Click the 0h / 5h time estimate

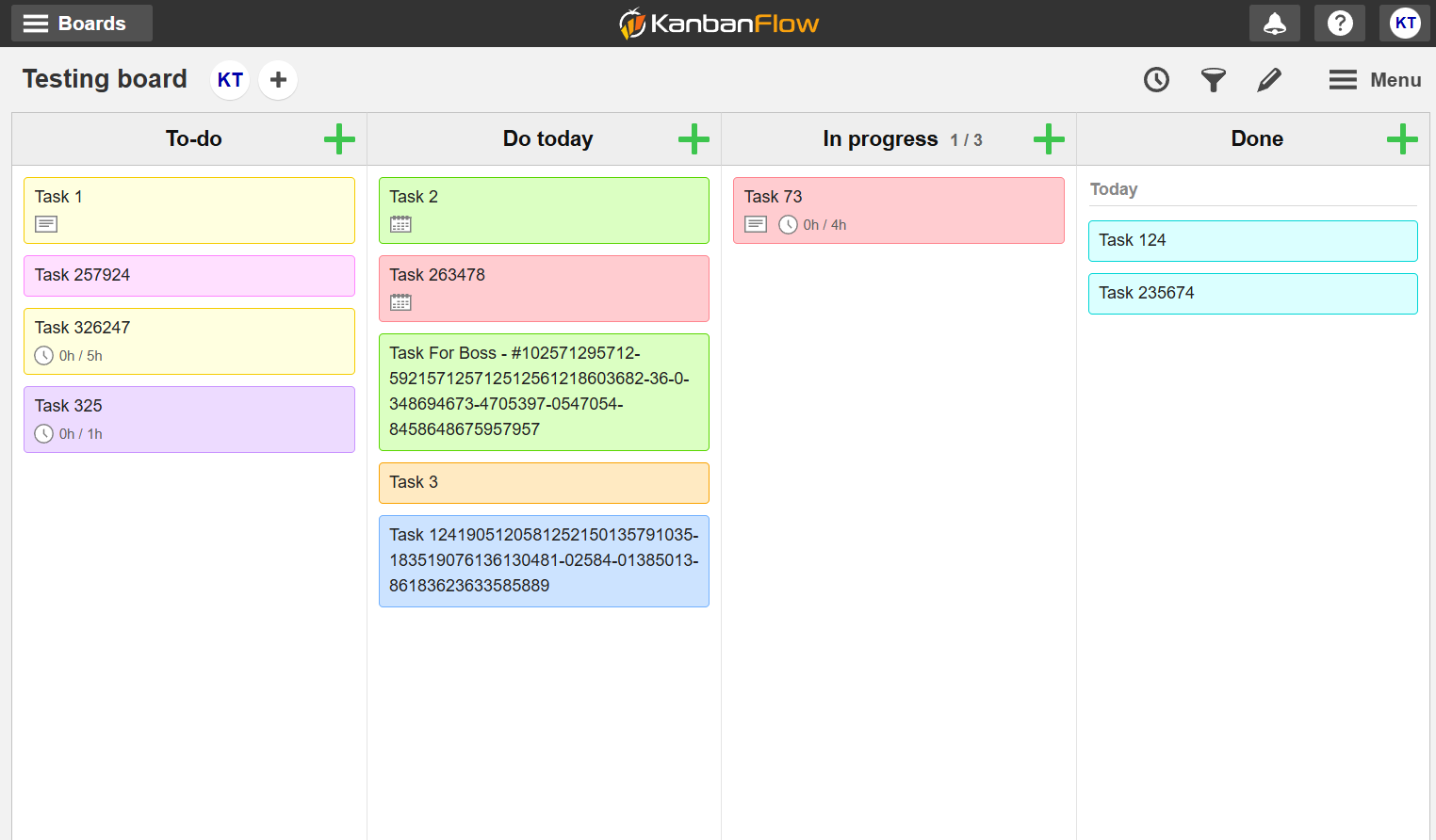(81, 356)
